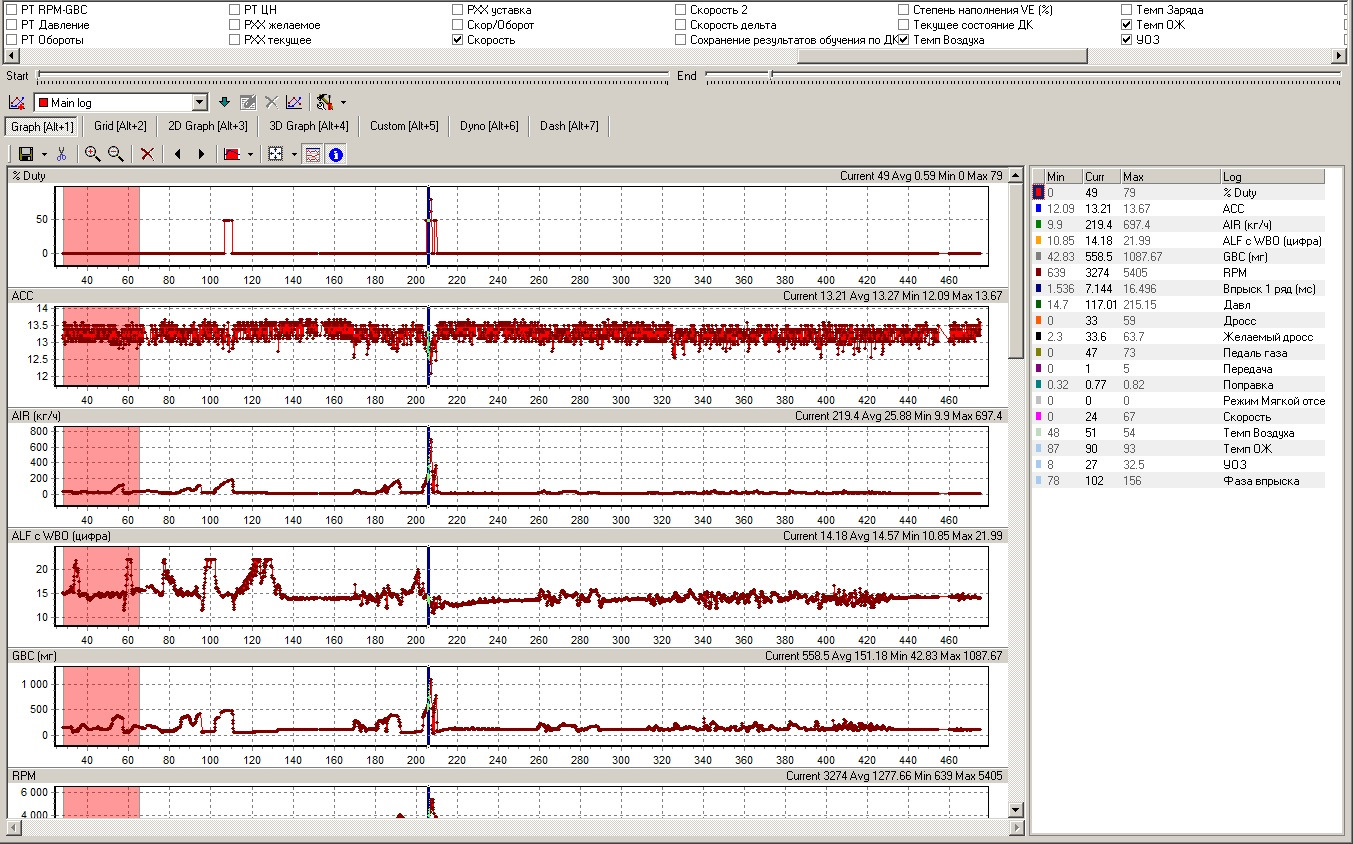Open the Dyno tab
The image size is (1353, 844).
click(x=488, y=126)
